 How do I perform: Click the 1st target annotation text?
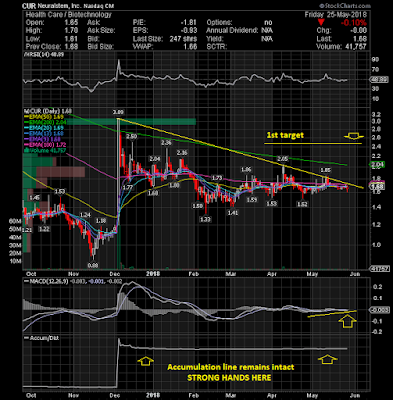point(285,135)
